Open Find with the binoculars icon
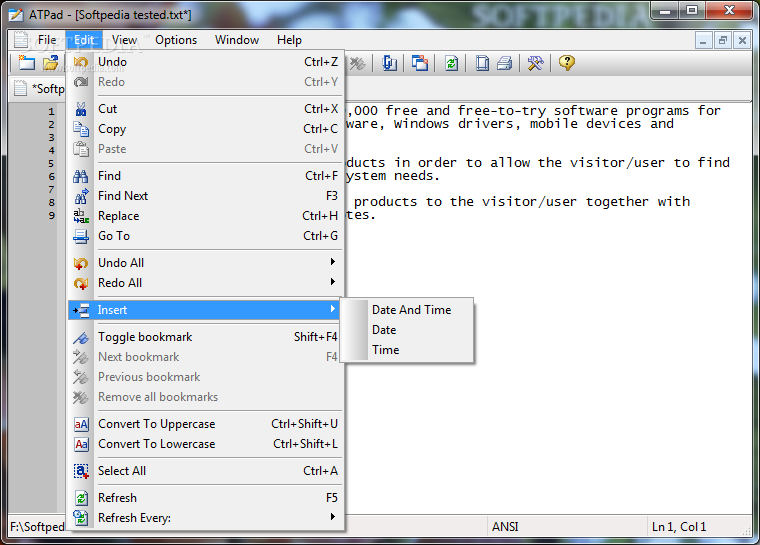Image resolution: width=760 pixels, height=545 pixels. click(x=206, y=176)
